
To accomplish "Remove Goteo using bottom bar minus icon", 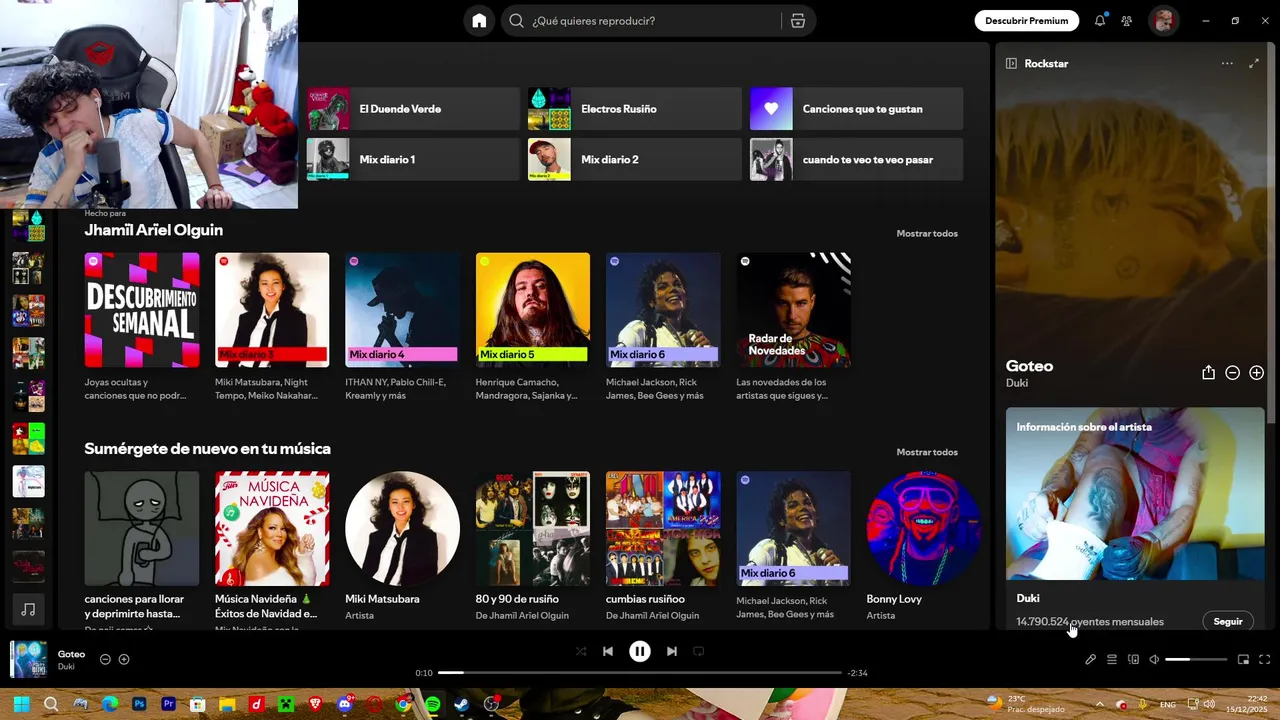I will click(105, 659).
